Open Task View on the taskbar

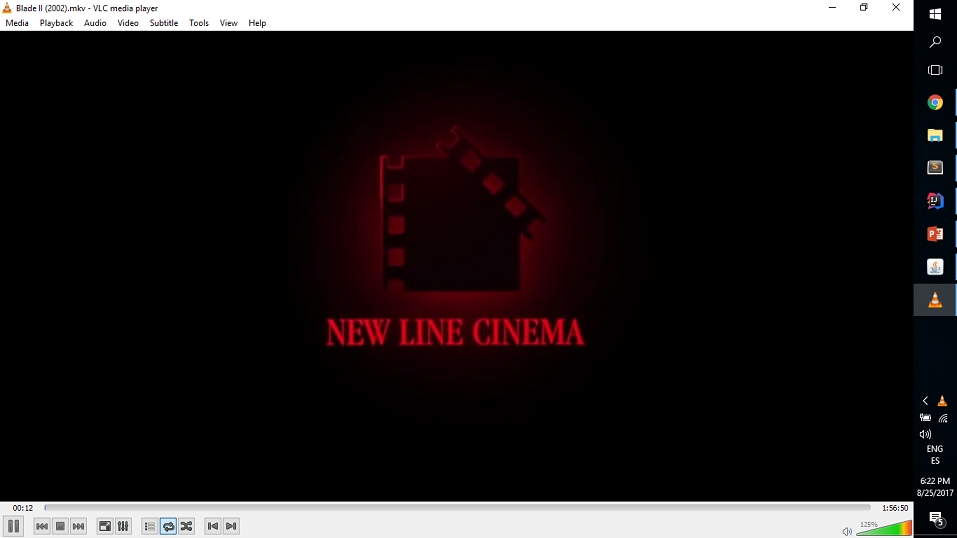935,70
